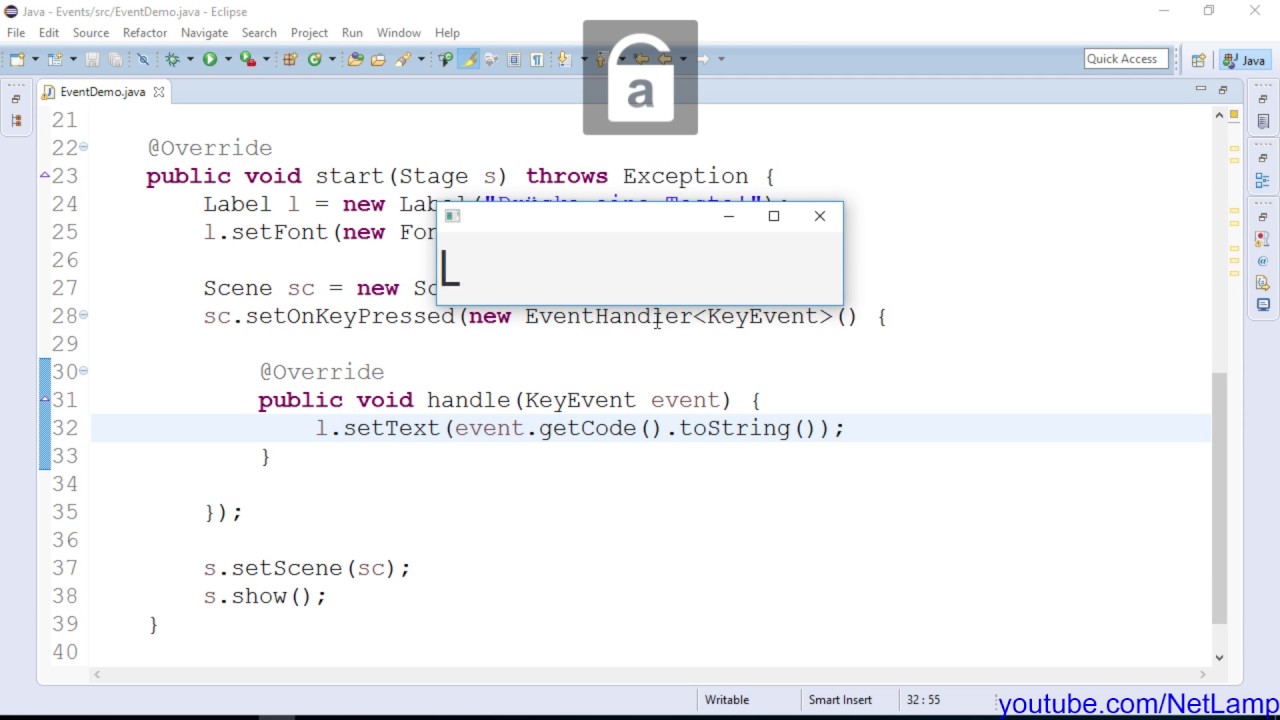Open the Project menu
The height and width of the screenshot is (720, 1280).
tap(309, 33)
